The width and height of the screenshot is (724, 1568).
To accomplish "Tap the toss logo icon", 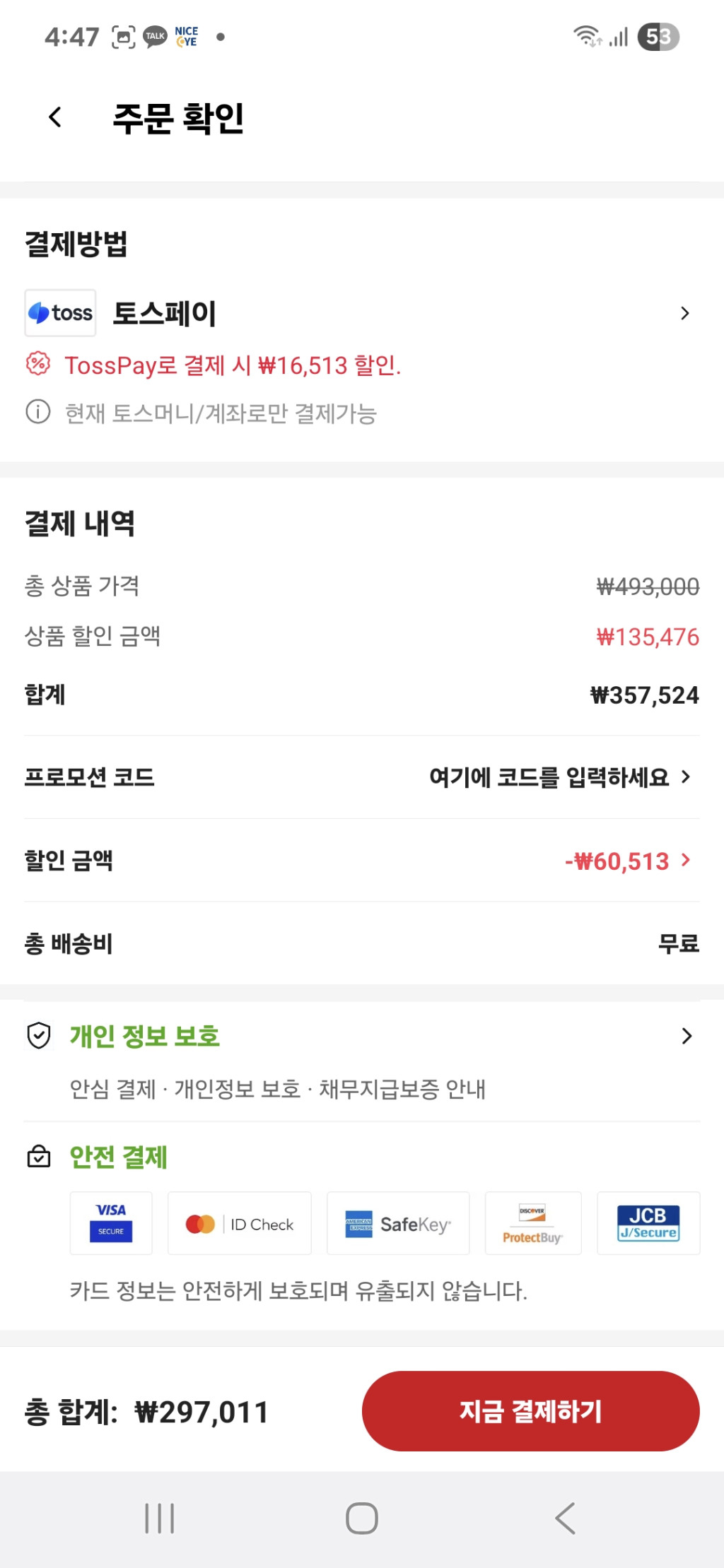I will (61, 313).
